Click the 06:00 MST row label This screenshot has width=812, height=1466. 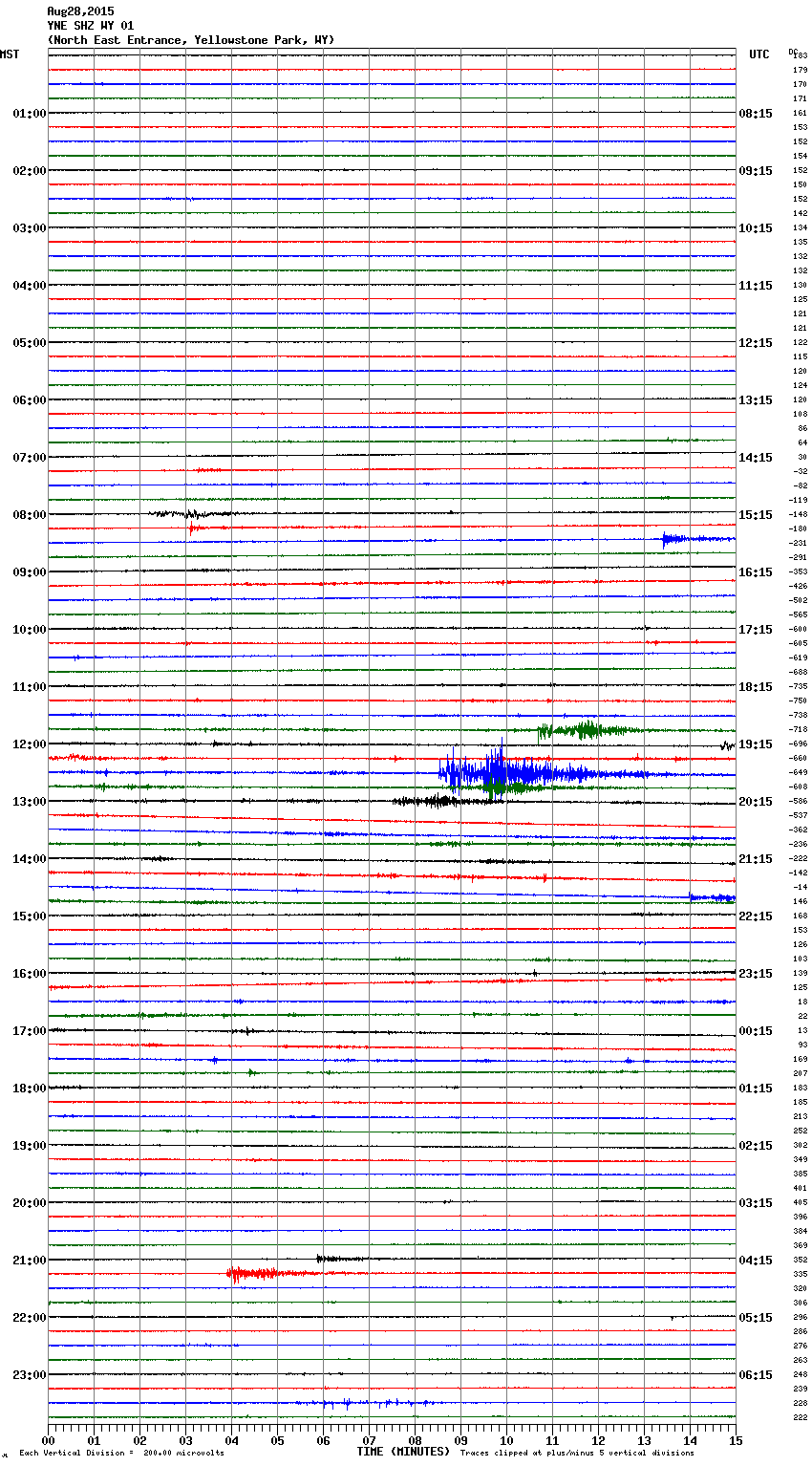click(30, 400)
